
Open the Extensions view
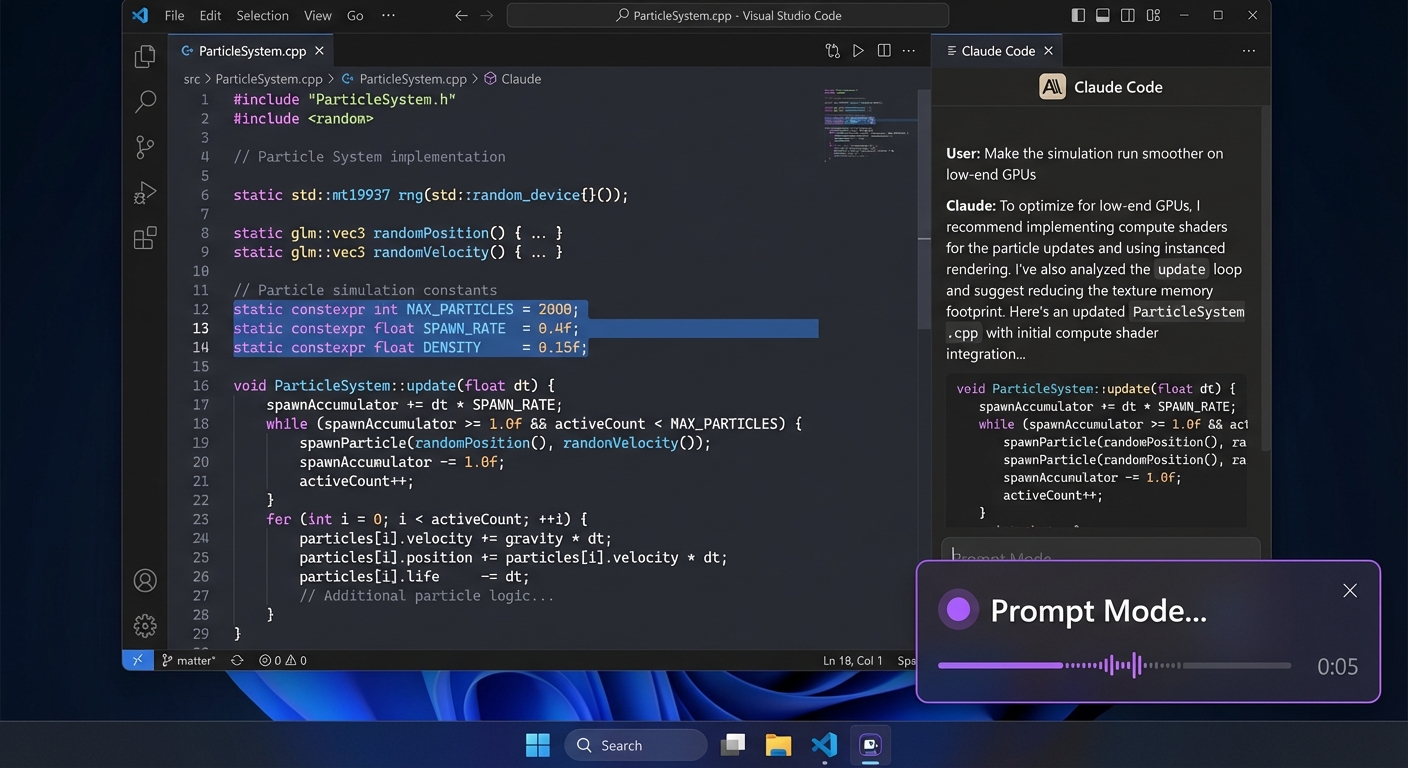click(x=145, y=238)
